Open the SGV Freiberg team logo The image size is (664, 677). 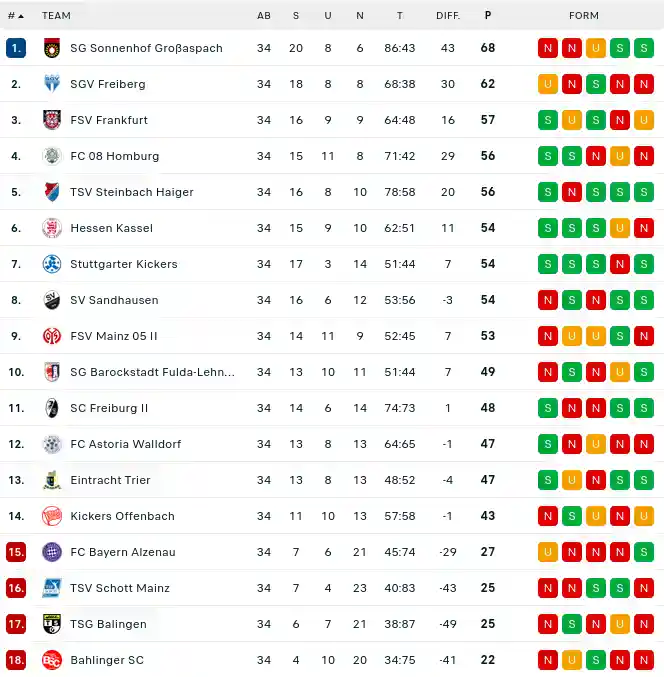[52, 84]
